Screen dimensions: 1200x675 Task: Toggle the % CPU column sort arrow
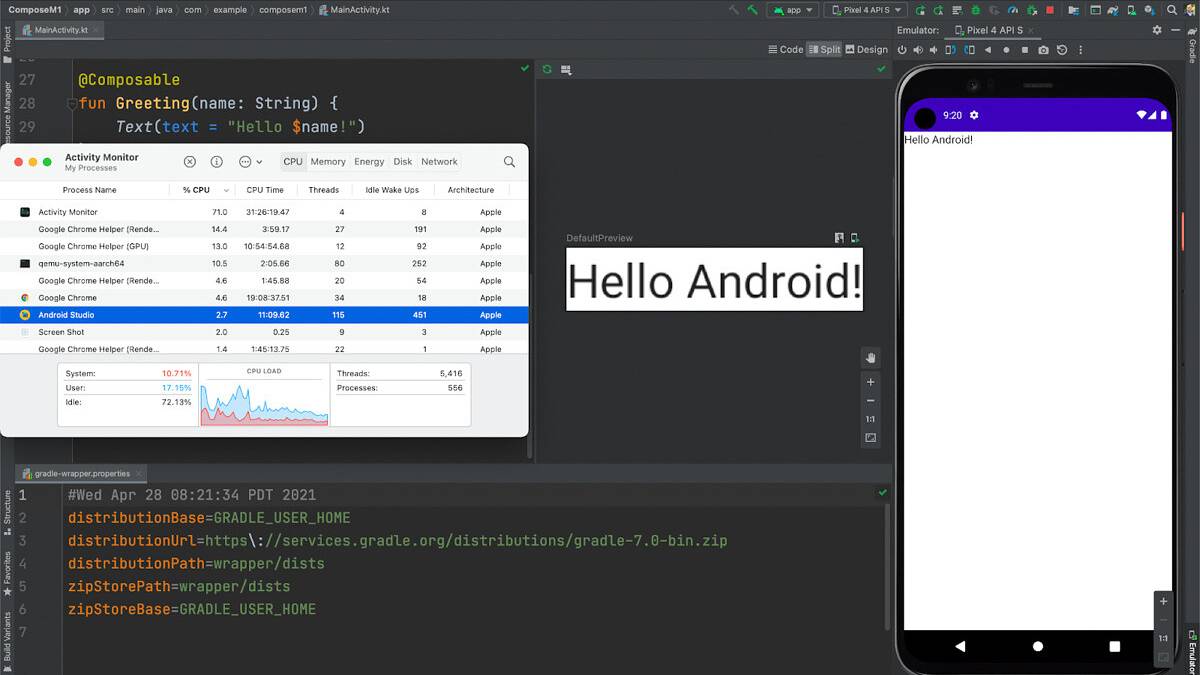(x=226, y=190)
